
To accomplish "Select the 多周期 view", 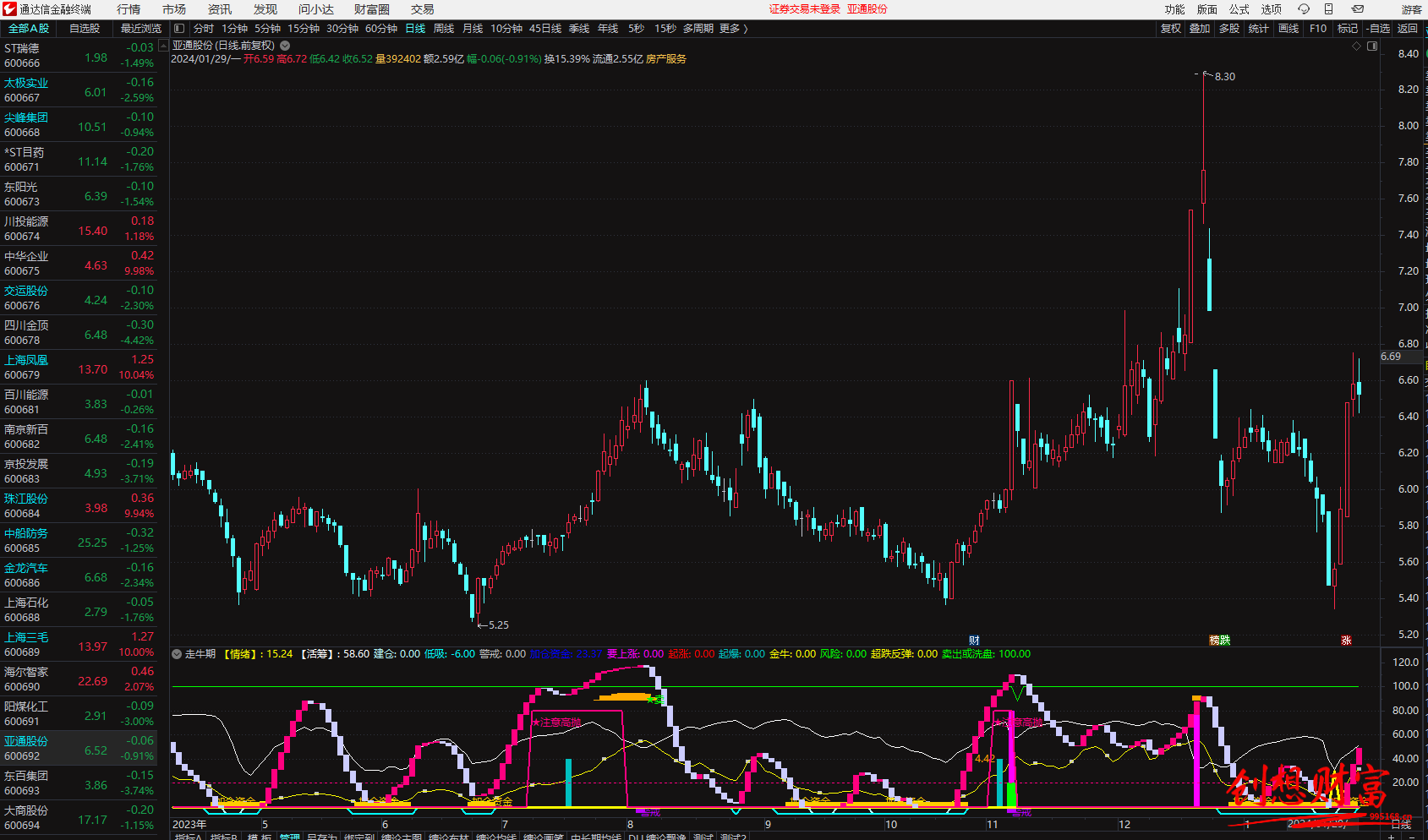I will coord(698,29).
